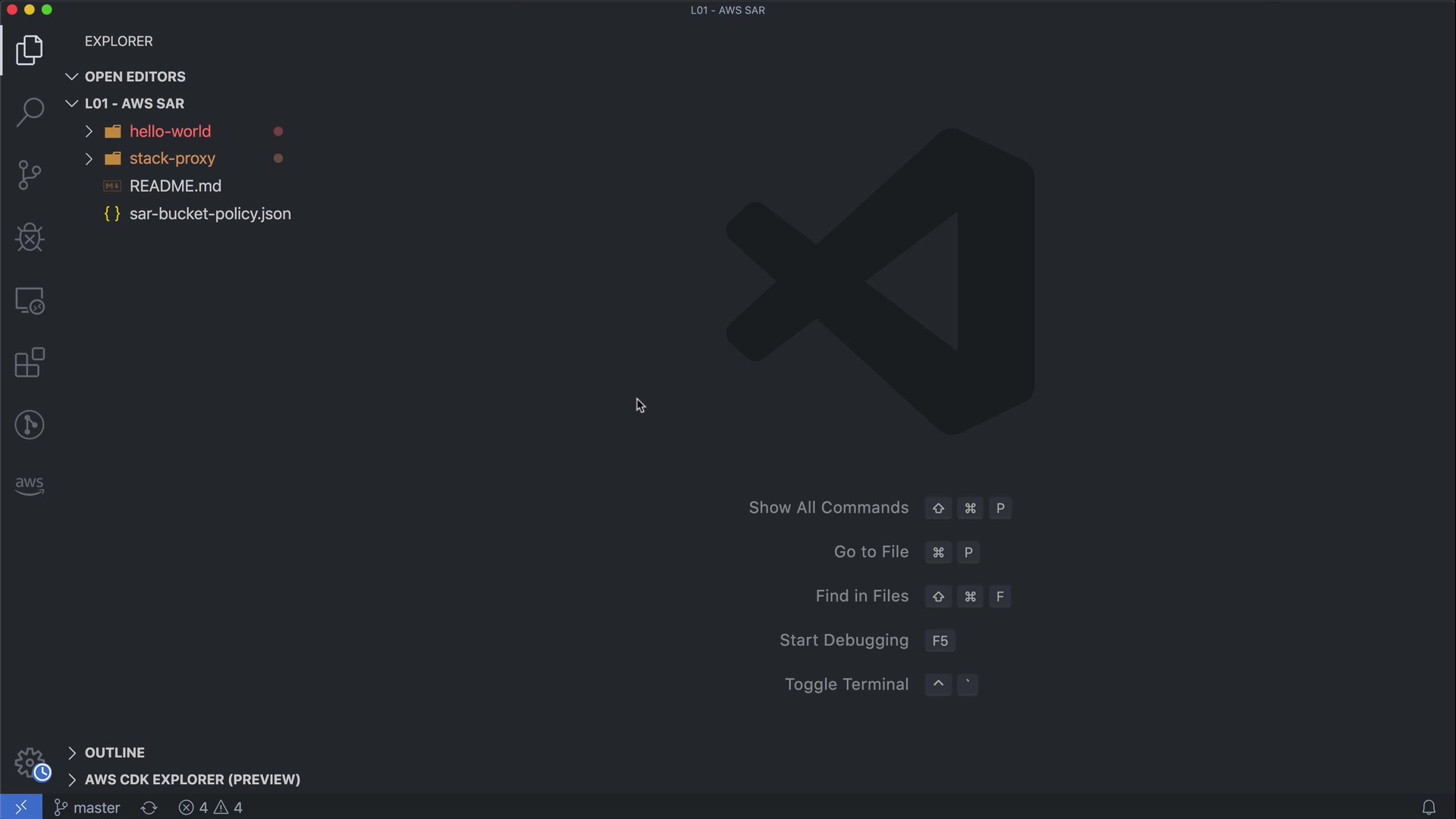
Task: Click the synchronize changes icon
Action: 149,808
